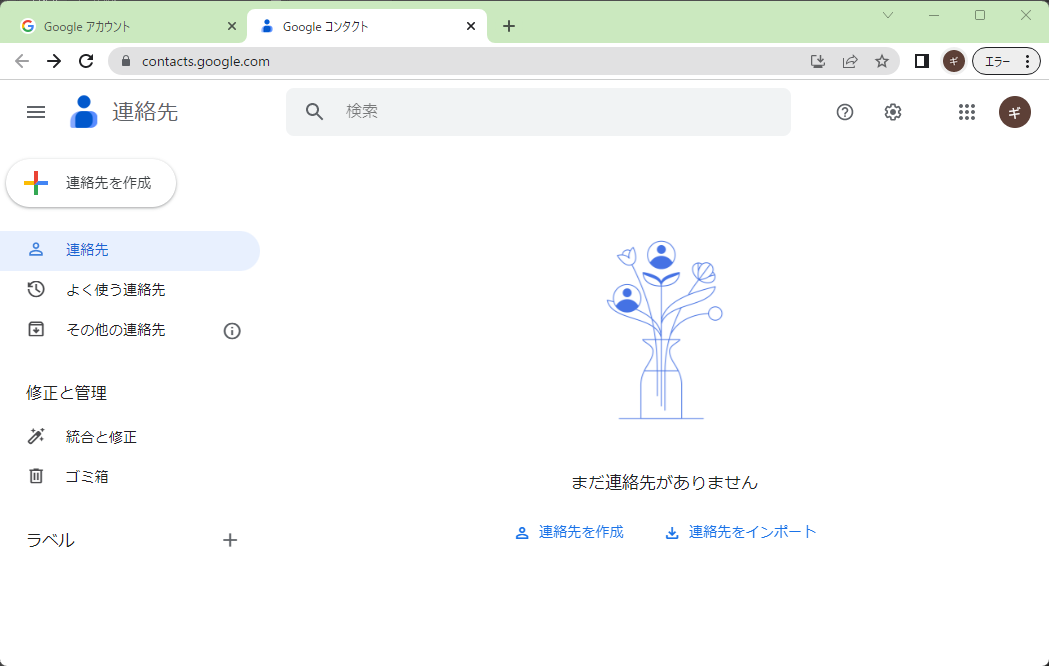Click the 連絡先をインポート link
This screenshot has width=1049, height=666.
pyautogui.click(x=741, y=532)
